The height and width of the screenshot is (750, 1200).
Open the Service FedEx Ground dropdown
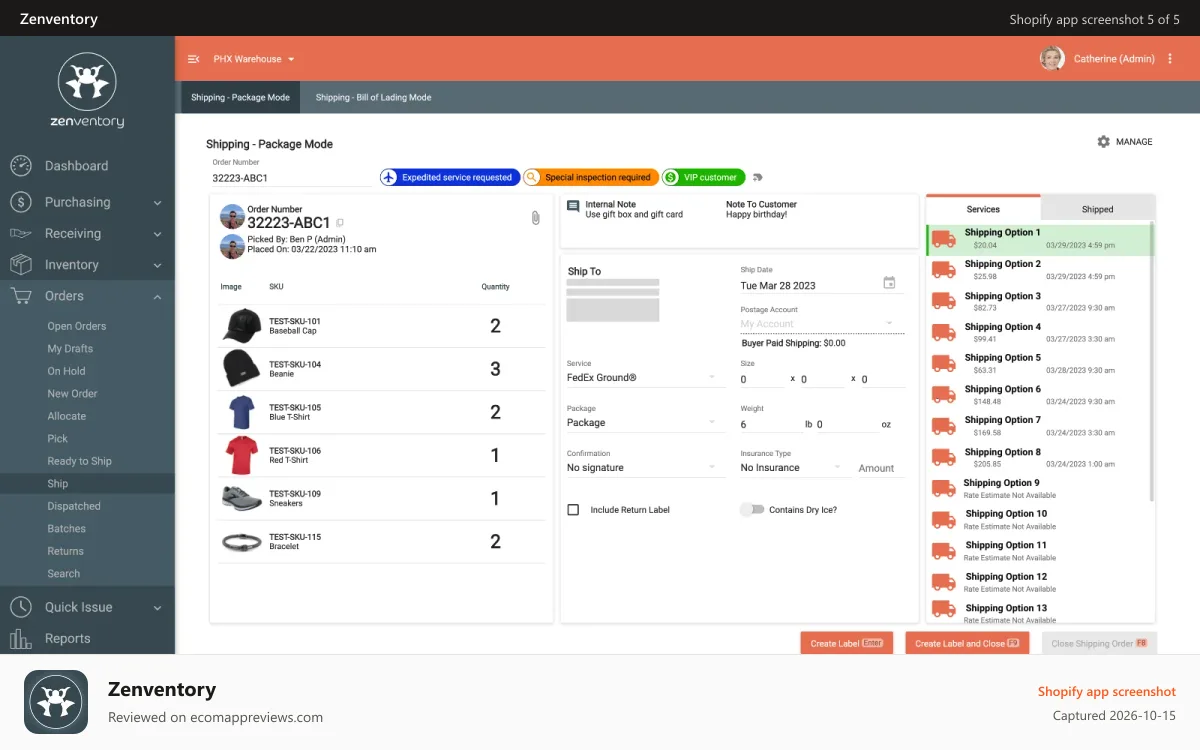point(645,378)
